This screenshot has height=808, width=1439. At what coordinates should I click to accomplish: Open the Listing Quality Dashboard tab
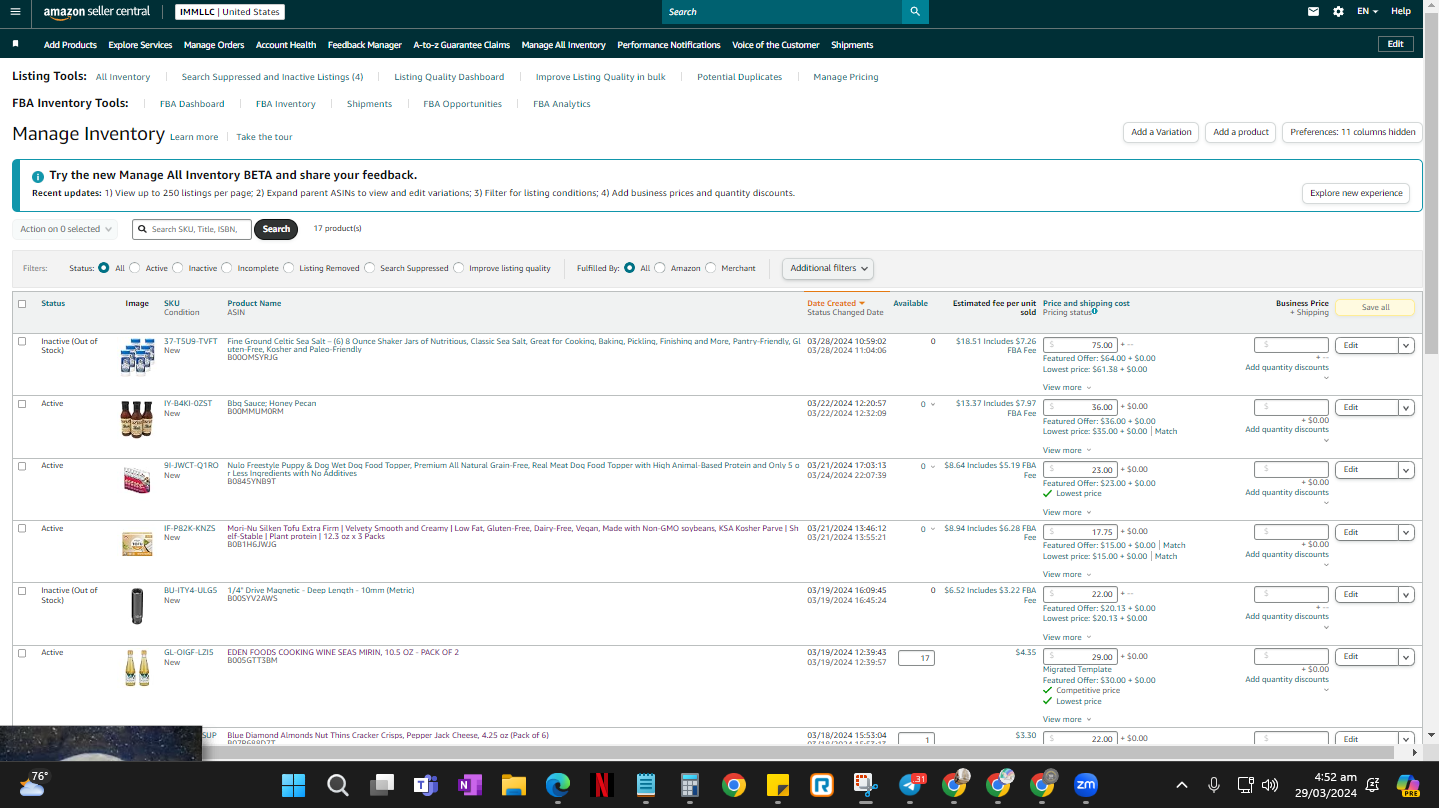coord(449,77)
